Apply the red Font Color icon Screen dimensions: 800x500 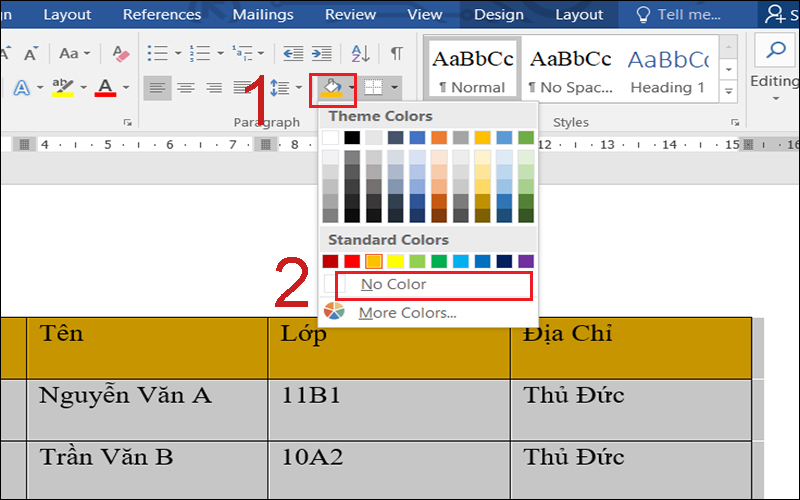106,88
